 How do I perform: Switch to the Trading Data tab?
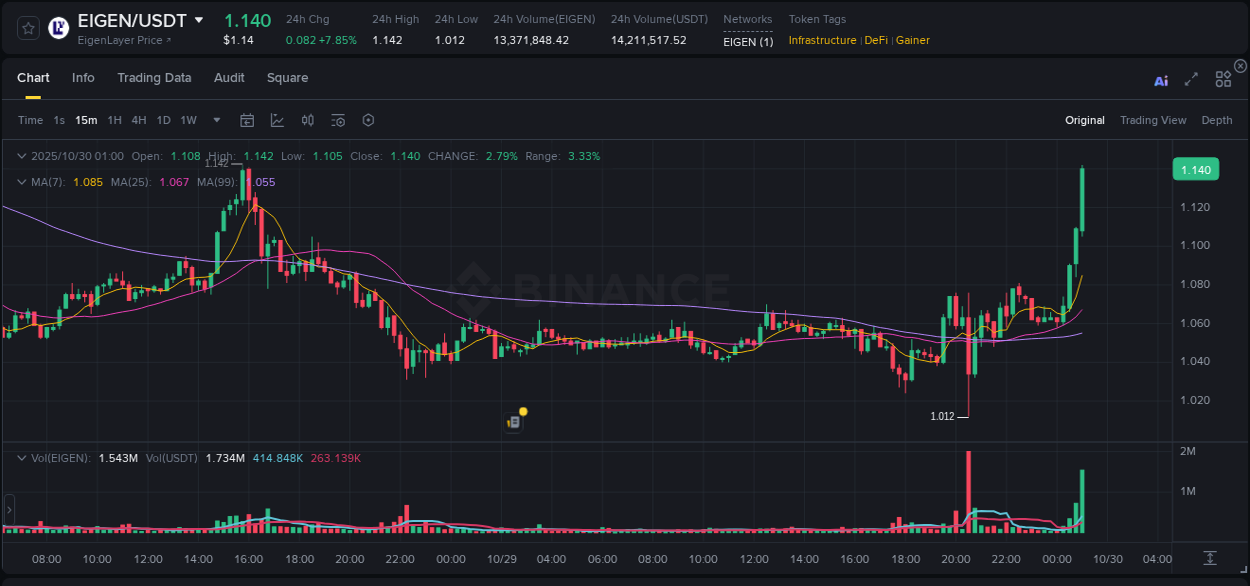[154, 78]
